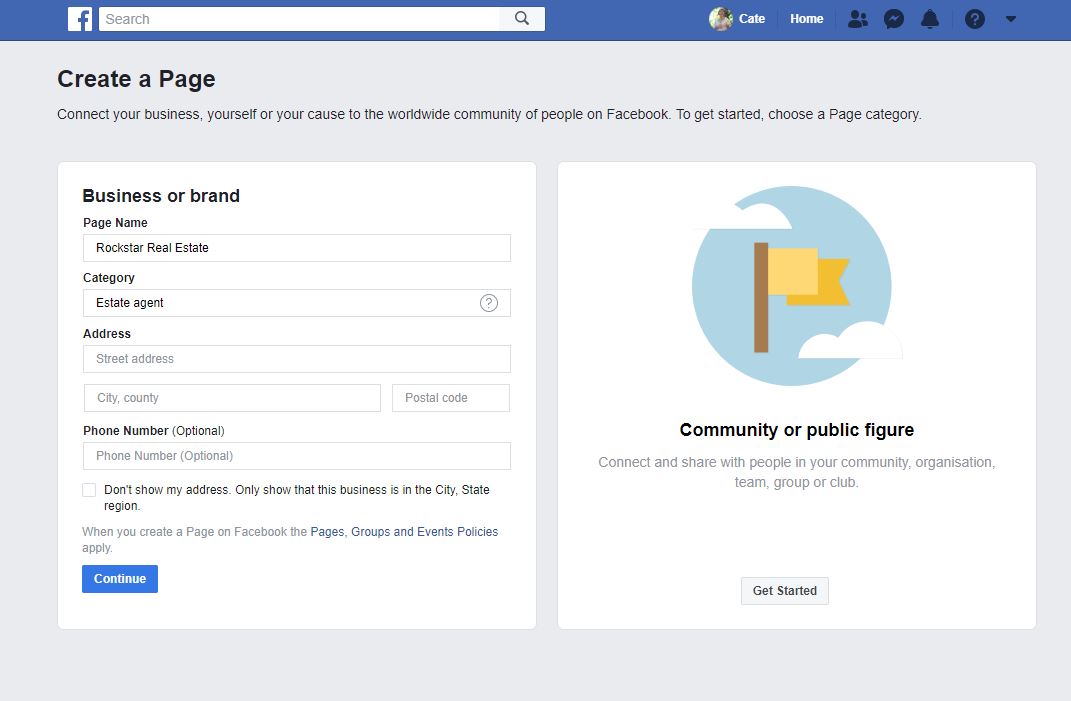Screen dimensions: 1071x701
Task: Click the yellow flag community illustration
Action: pos(796,286)
